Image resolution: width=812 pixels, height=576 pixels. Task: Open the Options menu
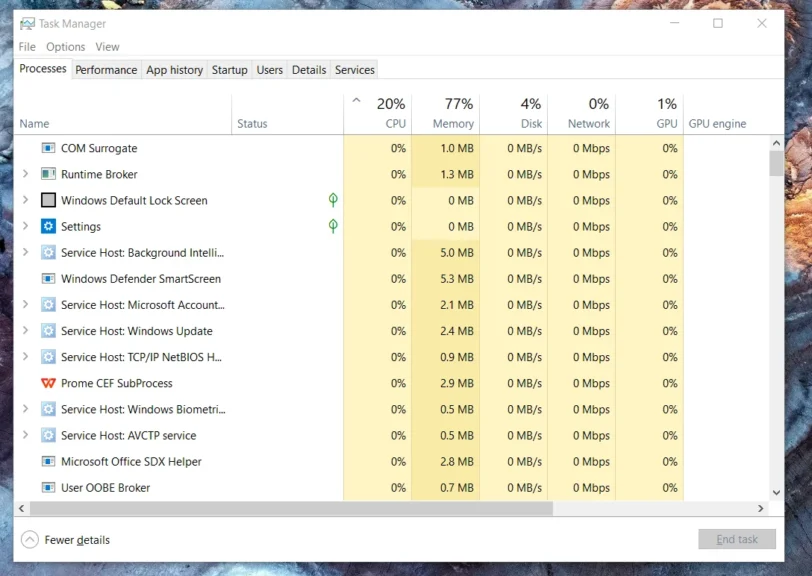(65, 47)
